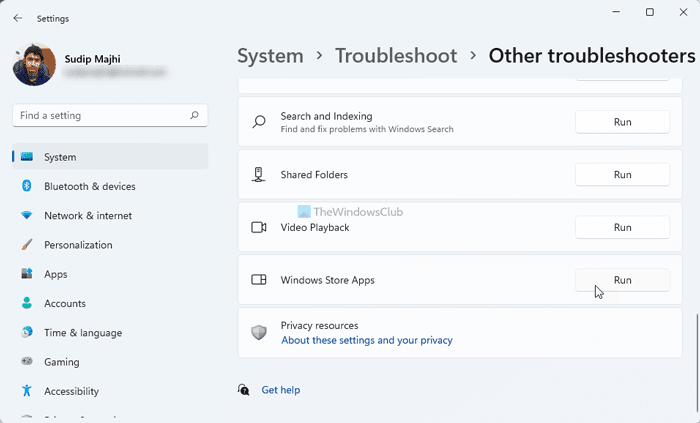Minimize the Settings window

tap(617, 12)
